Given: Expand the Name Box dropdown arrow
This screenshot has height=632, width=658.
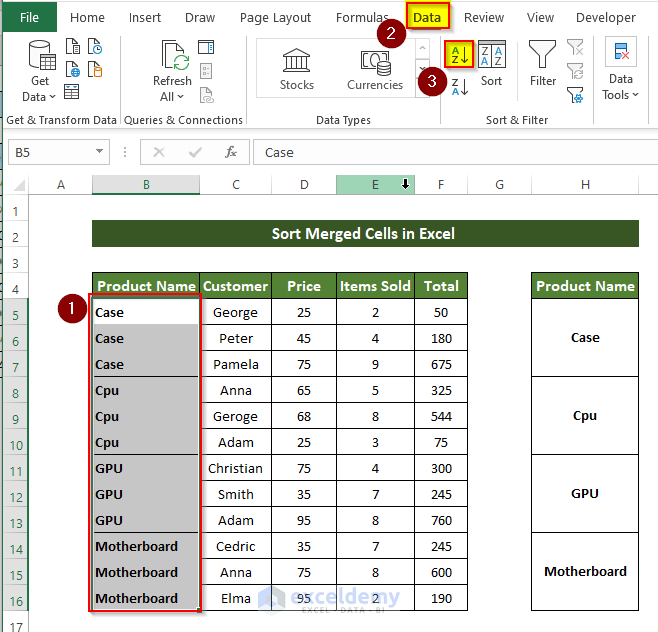Looking at the screenshot, I should coord(99,151).
